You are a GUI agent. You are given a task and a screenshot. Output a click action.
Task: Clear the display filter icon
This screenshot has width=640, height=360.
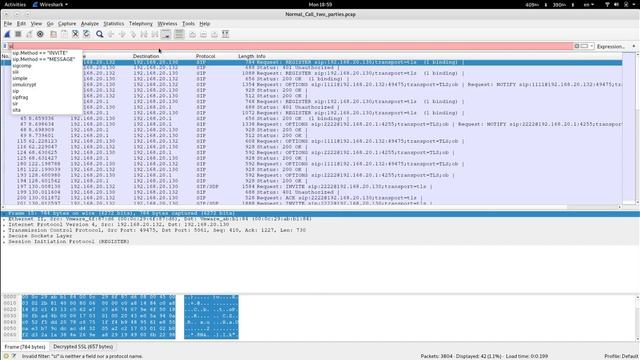[577, 46]
